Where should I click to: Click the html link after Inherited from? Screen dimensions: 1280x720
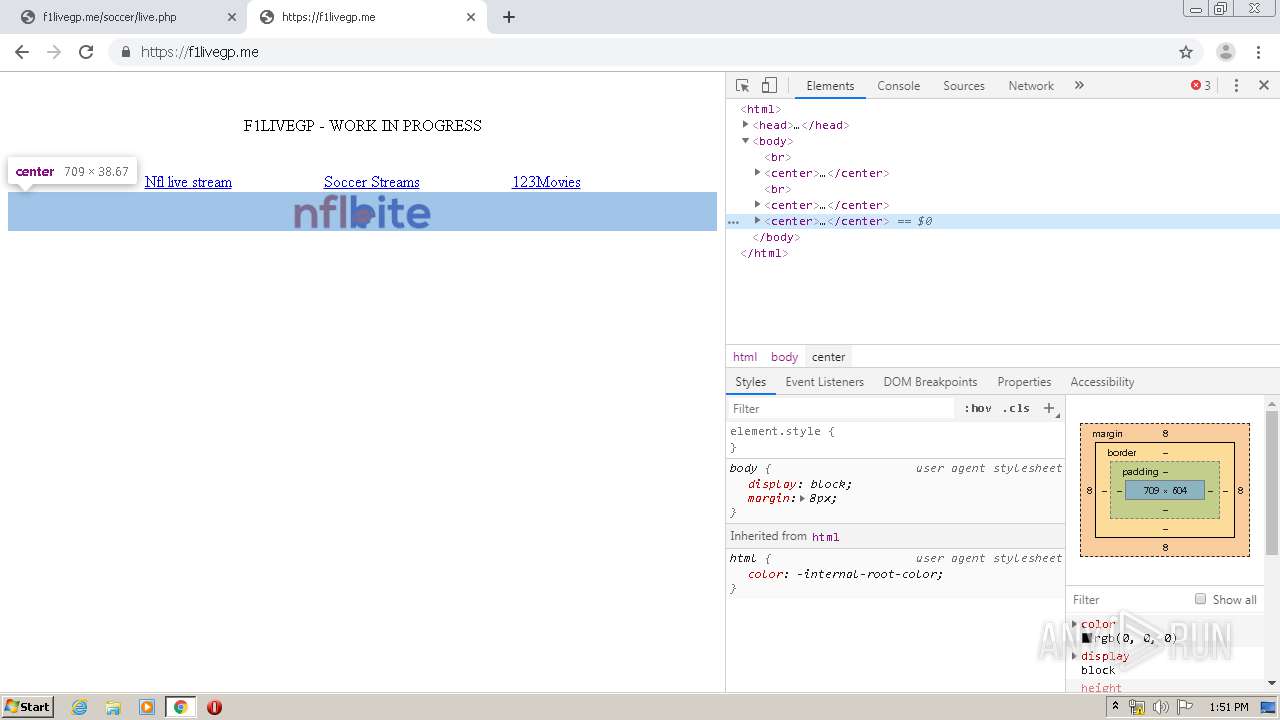[x=825, y=537]
